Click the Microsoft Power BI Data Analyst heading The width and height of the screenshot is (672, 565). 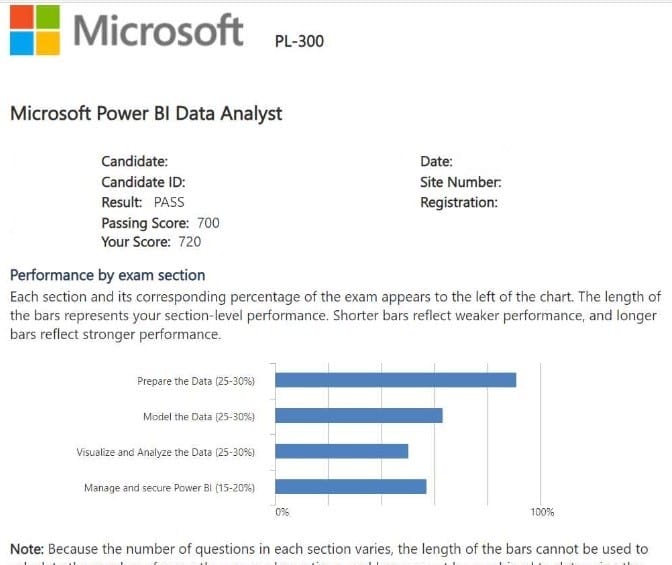coord(146,113)
